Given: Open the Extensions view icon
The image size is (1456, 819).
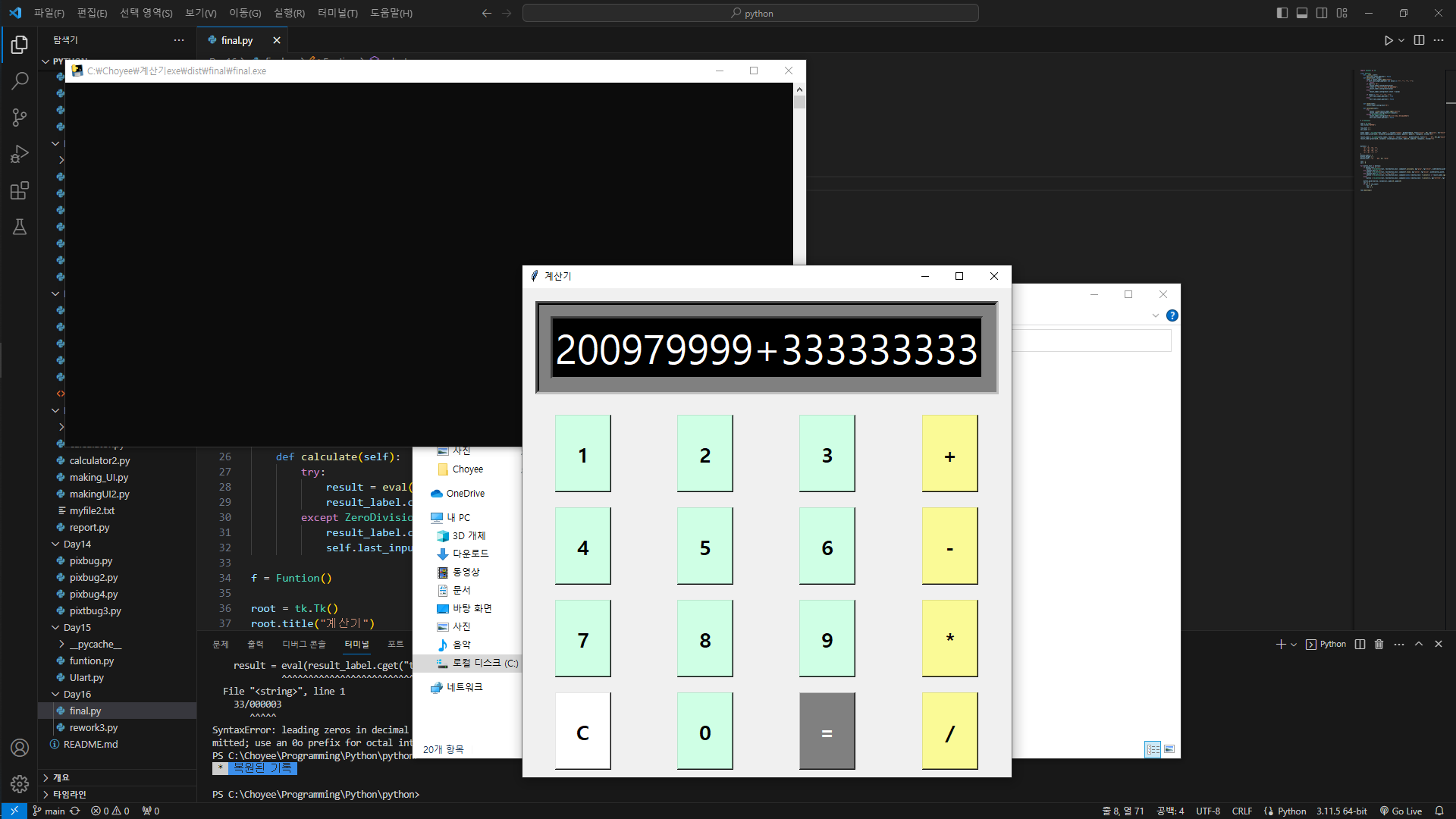Looking at the screenshot, I should coord(20,190).
